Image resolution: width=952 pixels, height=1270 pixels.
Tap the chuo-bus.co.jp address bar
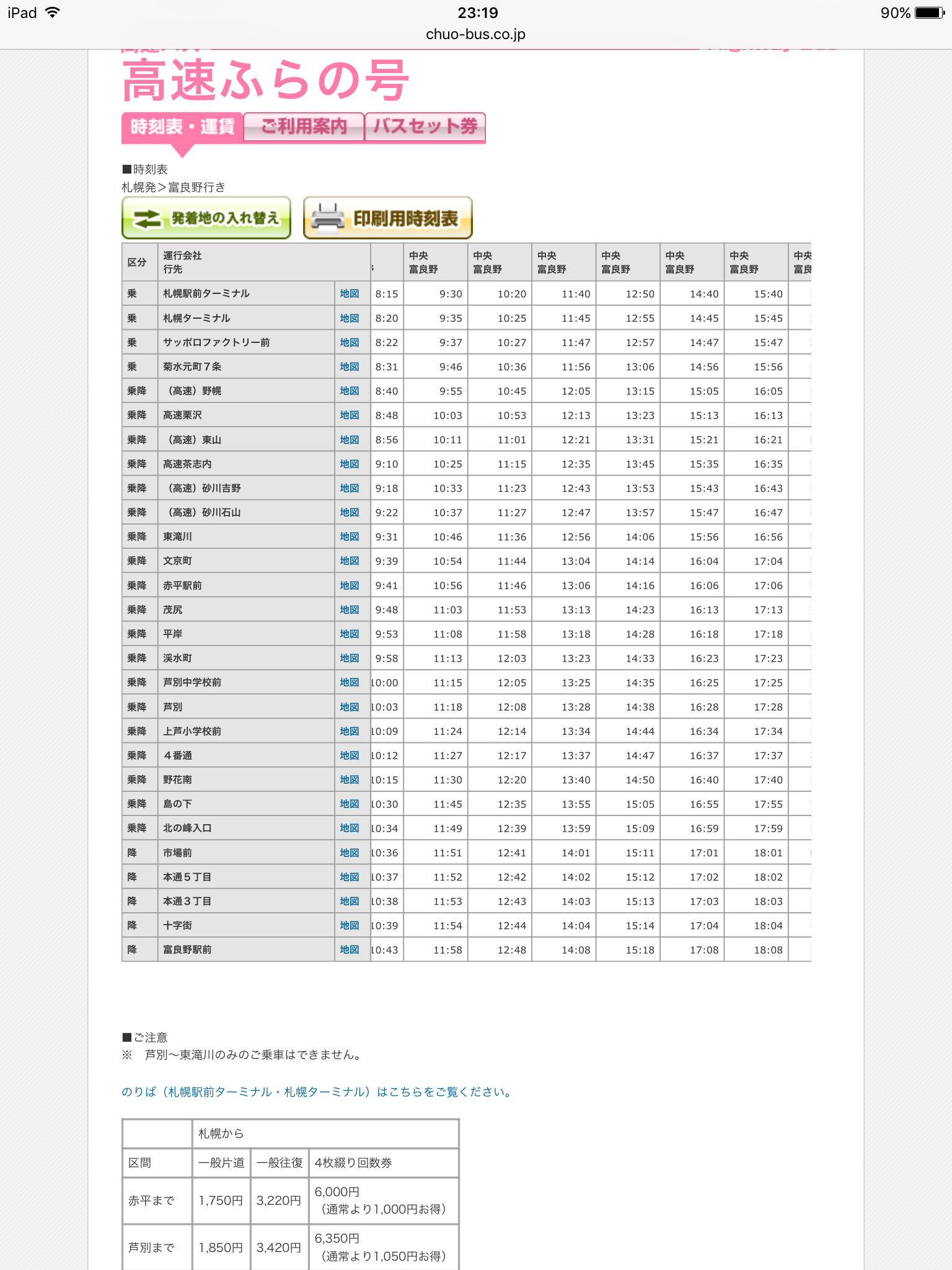click(x=475, y=35)
